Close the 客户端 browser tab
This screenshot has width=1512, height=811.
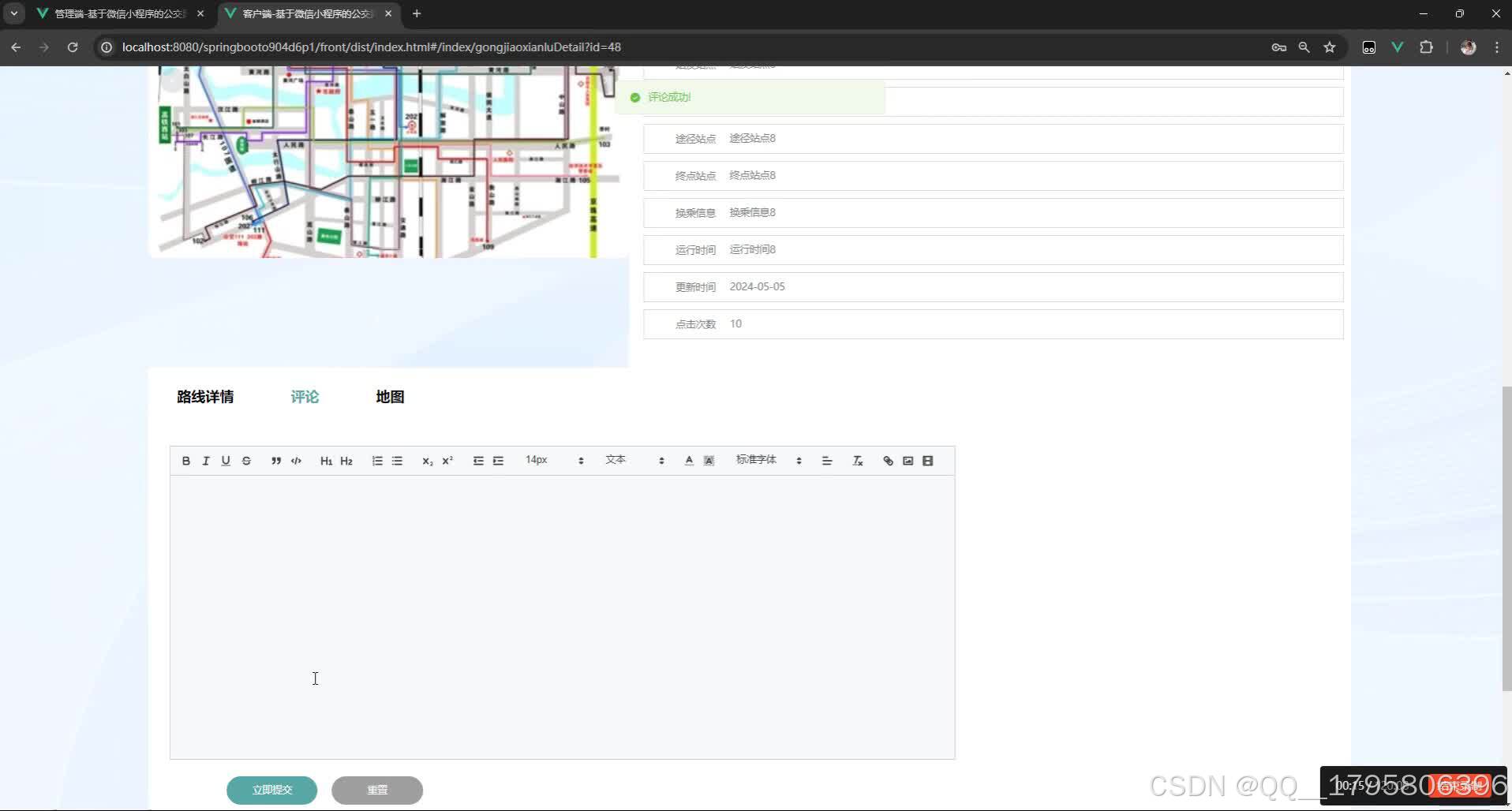tap(388, 13)
